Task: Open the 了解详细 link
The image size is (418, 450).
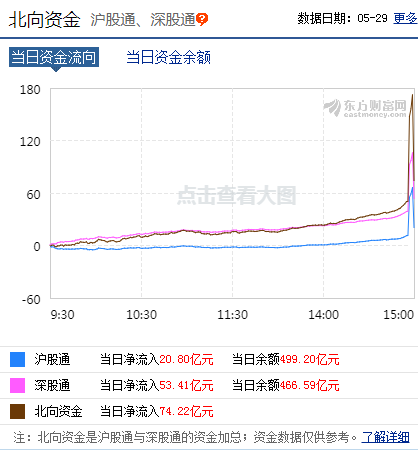Action: pyautogui.click(x=386, y=437)
